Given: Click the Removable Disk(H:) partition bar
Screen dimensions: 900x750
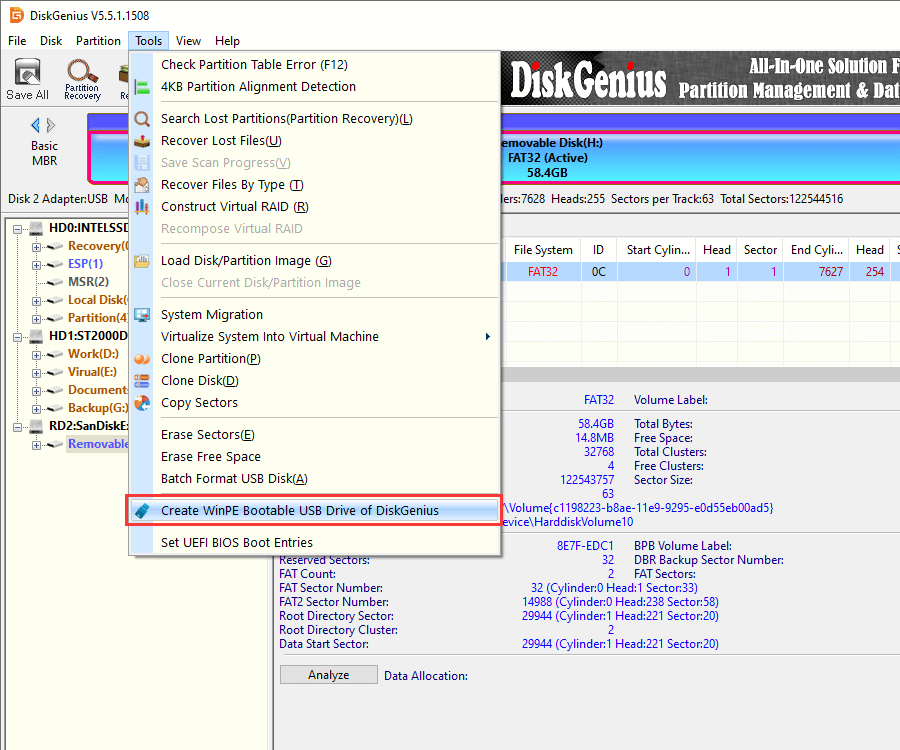Looking at the screenshot, I should coord(700,158).
